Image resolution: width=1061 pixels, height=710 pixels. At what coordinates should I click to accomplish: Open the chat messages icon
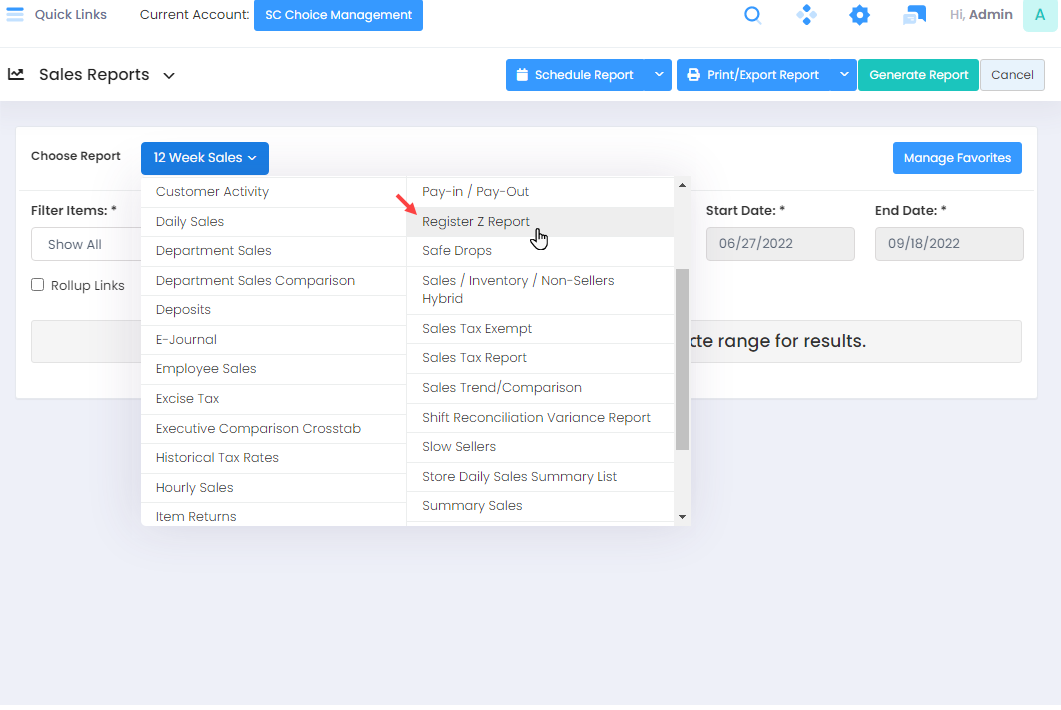(913, 15)
